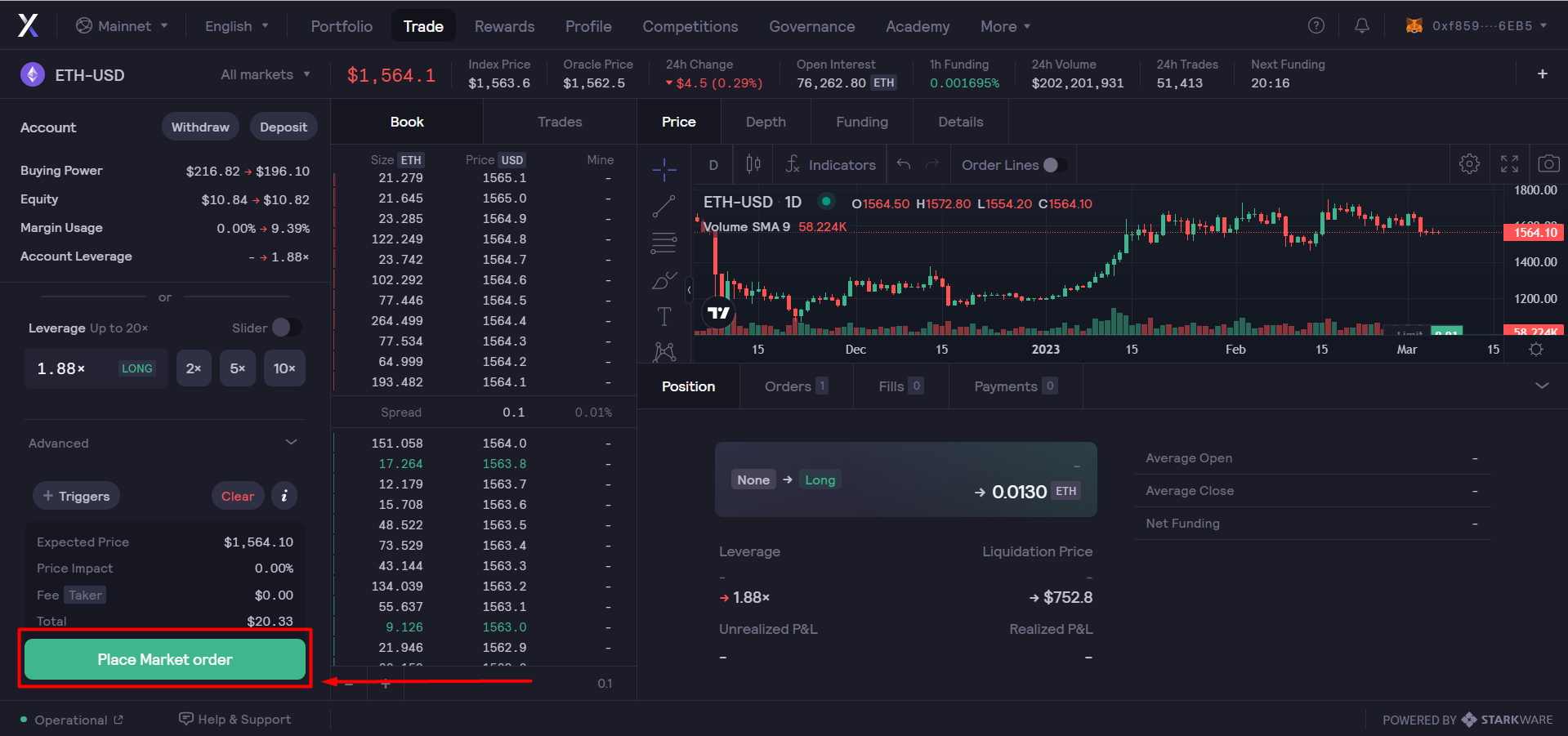Click the Deposit button

[x=284, y=127]
